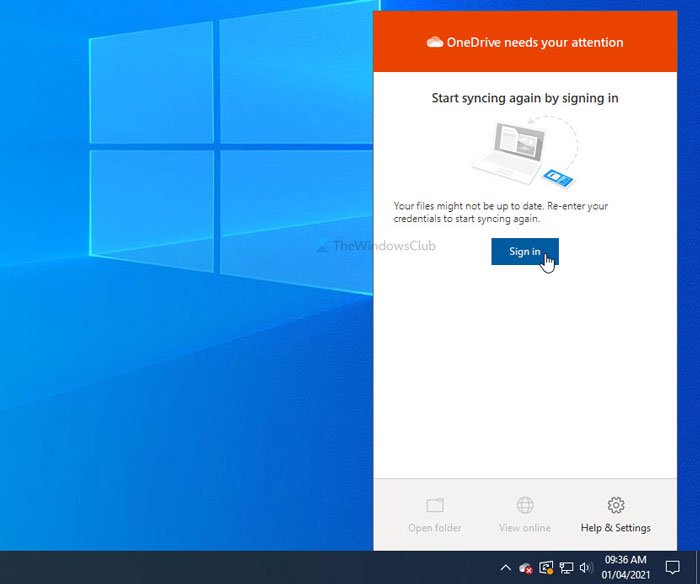Image resolution: width=700 pixels, height=584 pixels.
Task: Click the View online globe icon
Action: pos(525,505)
